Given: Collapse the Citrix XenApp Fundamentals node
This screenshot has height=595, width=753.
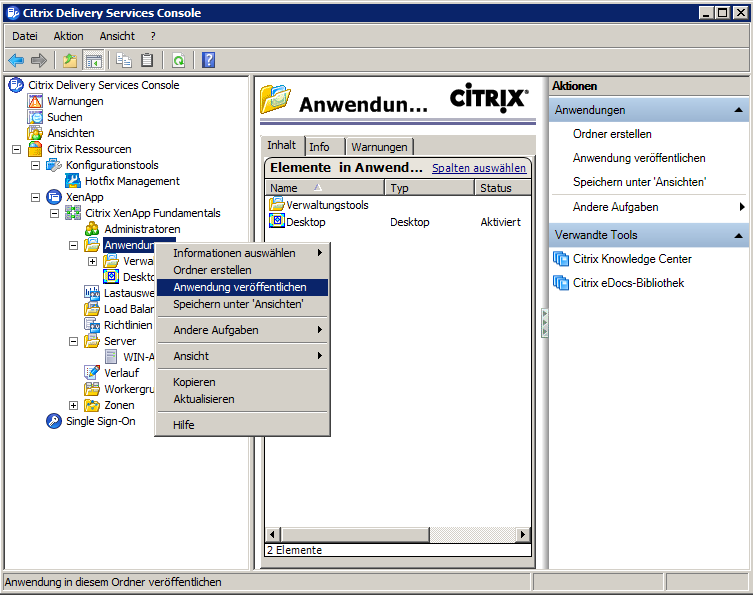Looking at the screenshot, I should (x=54, y=213).
